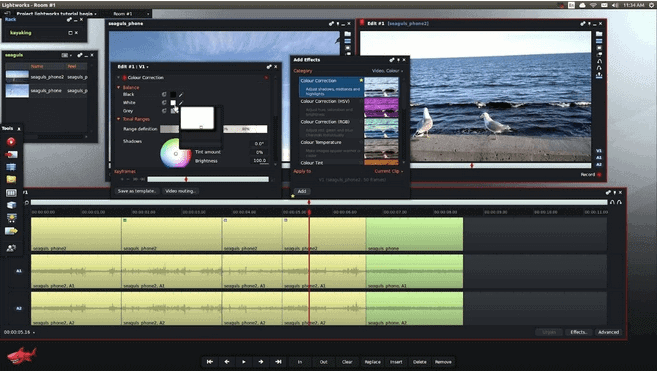This screenshot has height=373, width=657.
Task: Open the timecode dropdown arrow below timeline
Action: coord(34,332)
